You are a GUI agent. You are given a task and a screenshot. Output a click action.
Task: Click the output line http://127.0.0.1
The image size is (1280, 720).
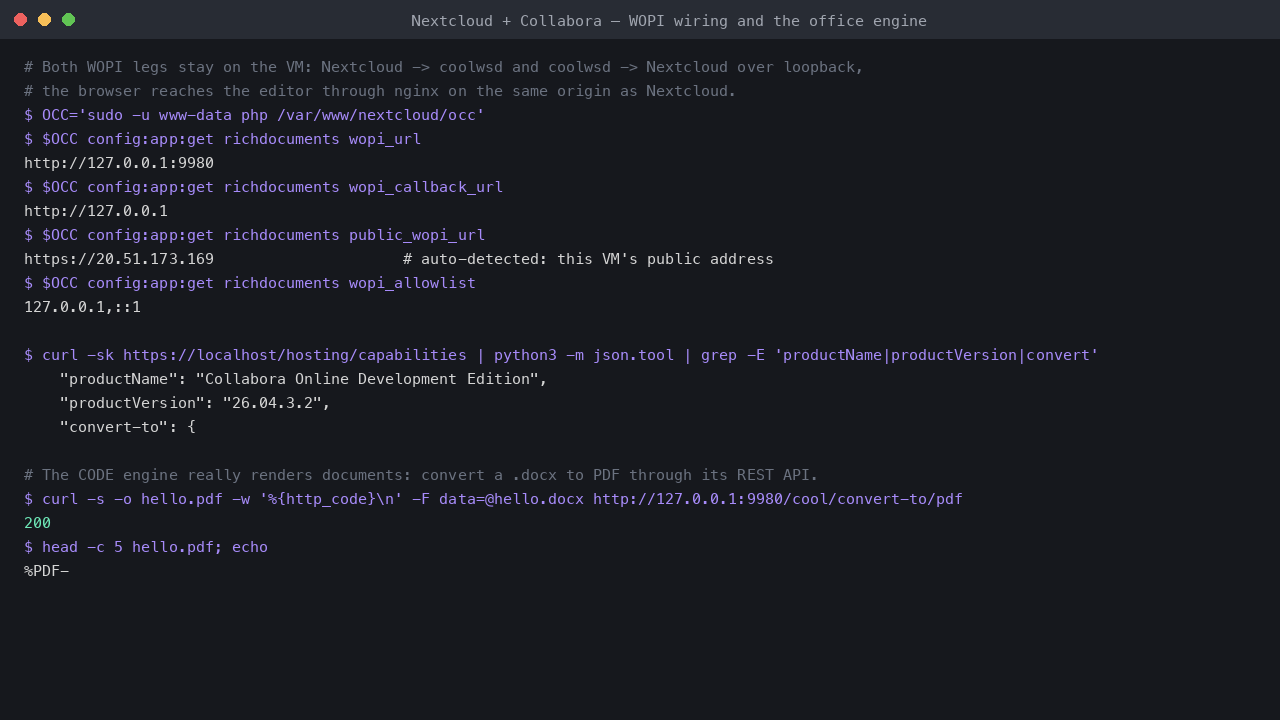click(96, 211)
